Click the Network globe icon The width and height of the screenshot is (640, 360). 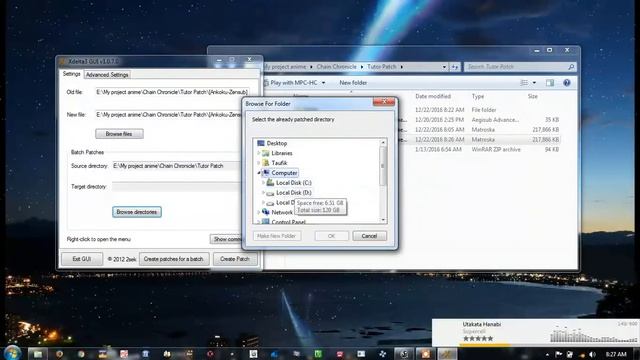[266, 212]
